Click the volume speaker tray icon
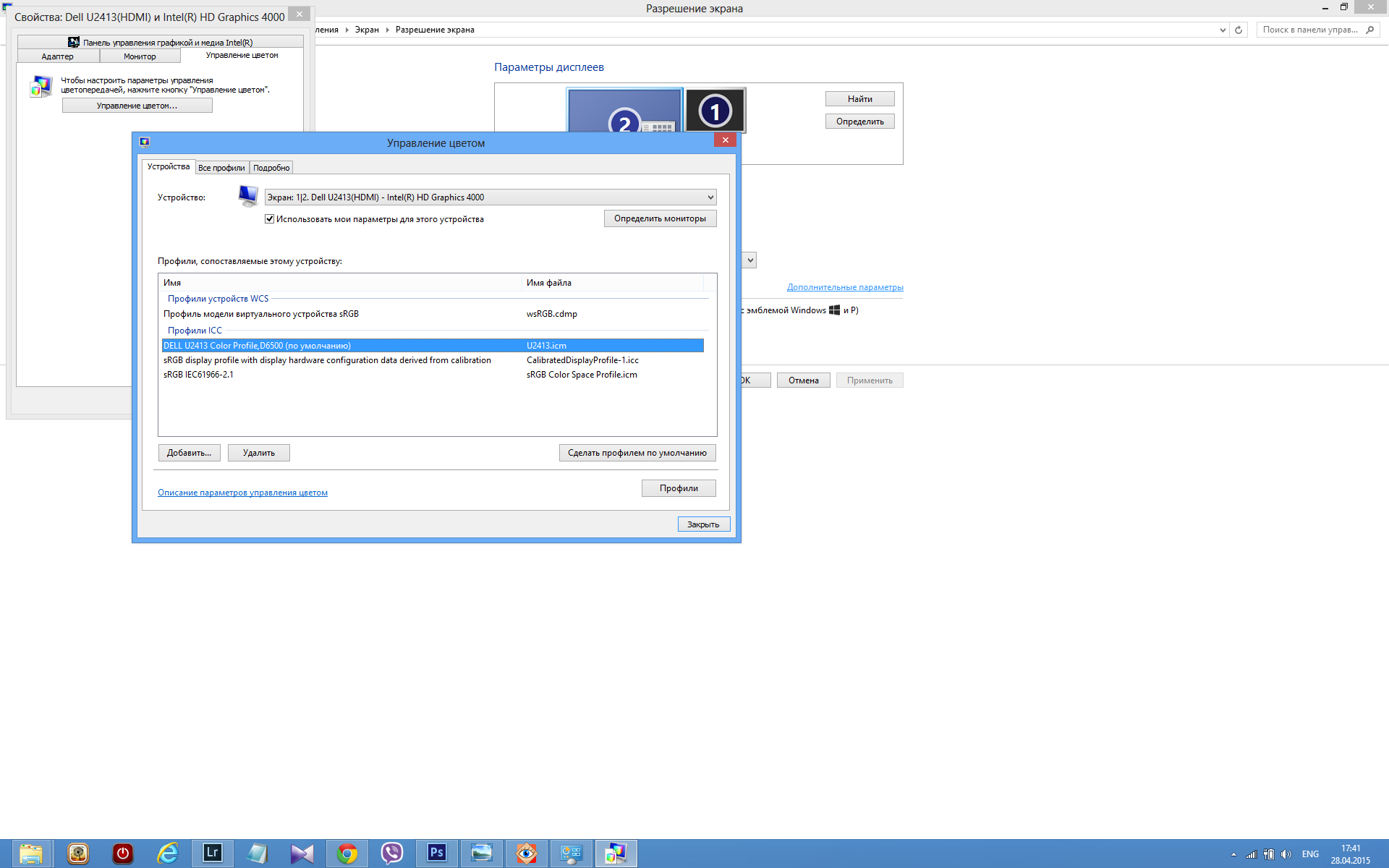The width and height of the screenshot is (1389, 868). (1286, 854)
